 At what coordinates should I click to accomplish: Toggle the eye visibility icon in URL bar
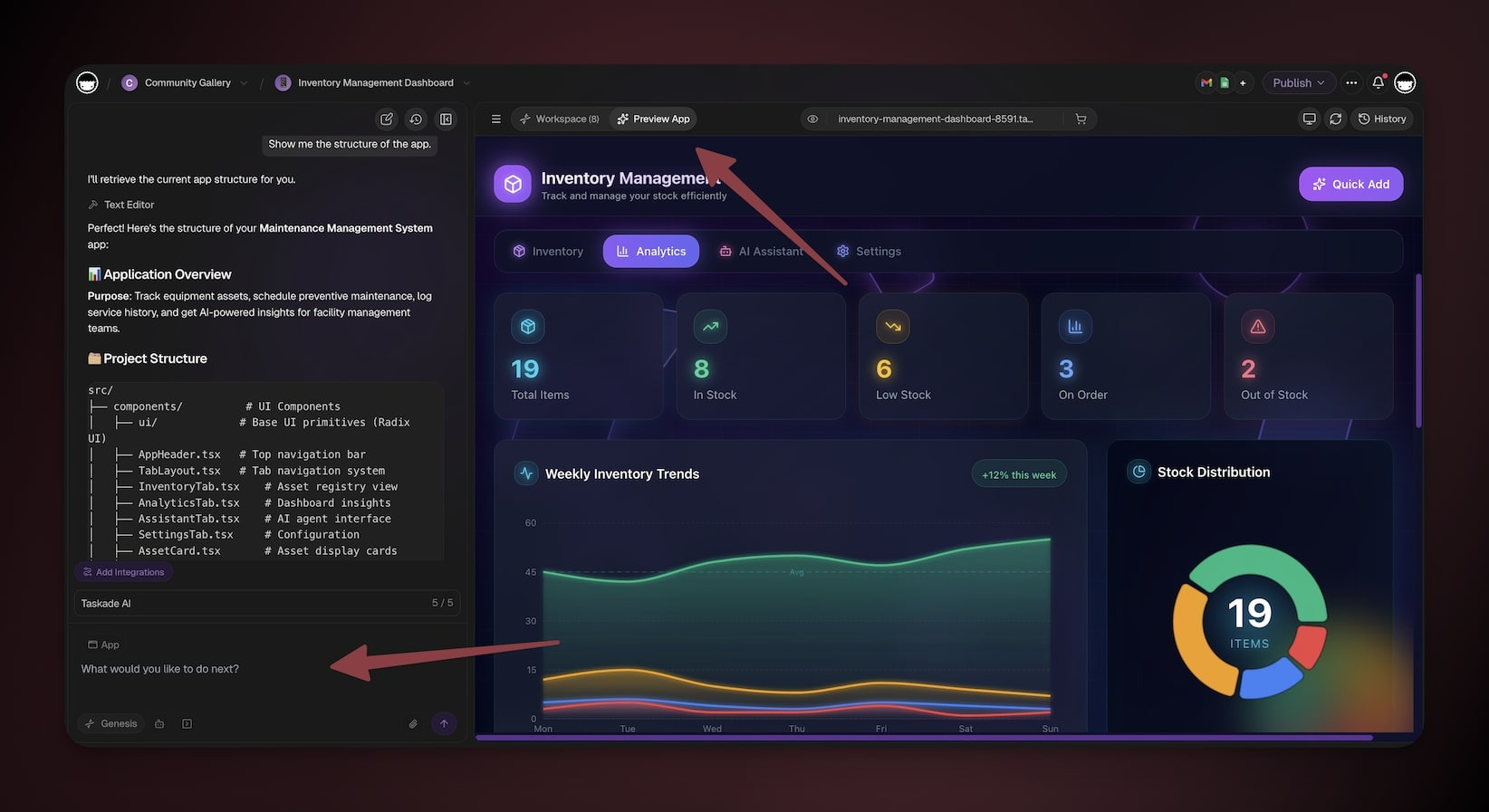tap(812, 119)
